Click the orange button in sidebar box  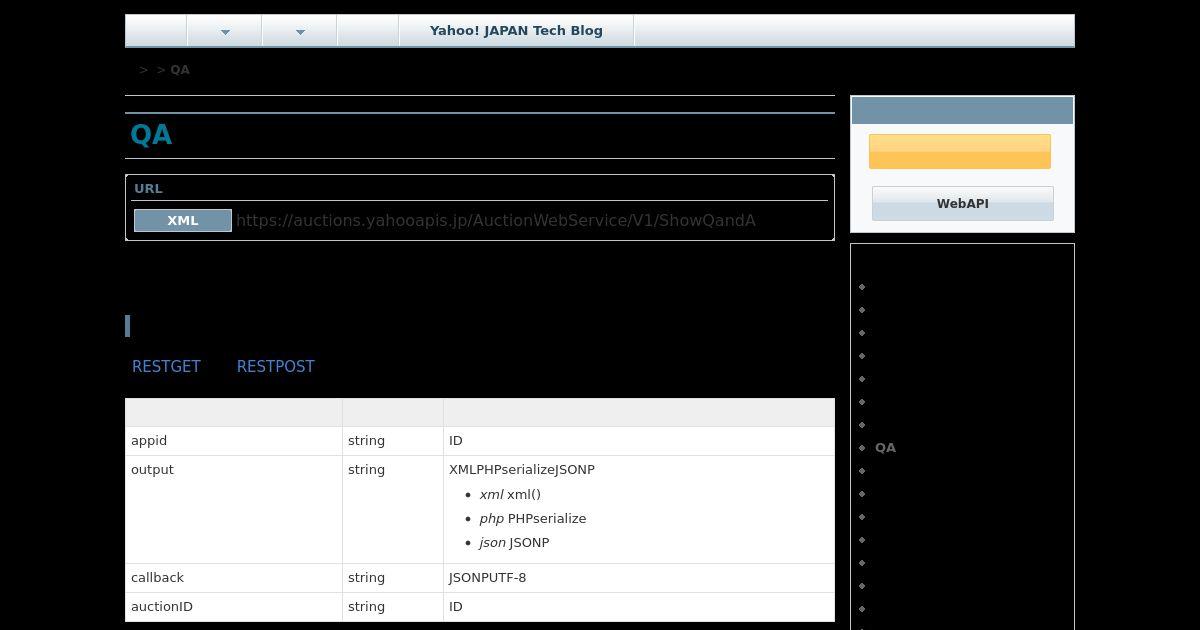960,151
